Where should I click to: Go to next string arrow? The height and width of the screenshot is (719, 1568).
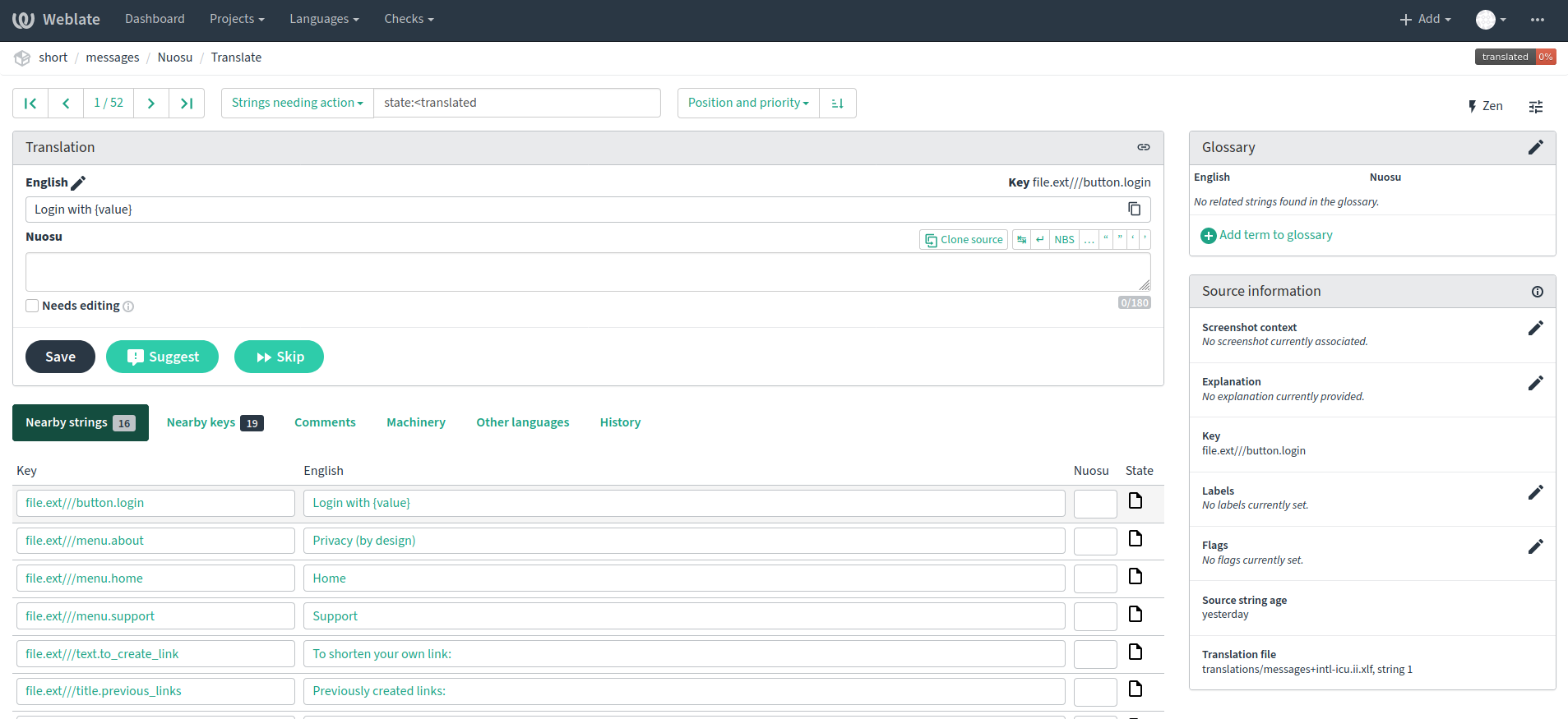[x=151, y=103]
